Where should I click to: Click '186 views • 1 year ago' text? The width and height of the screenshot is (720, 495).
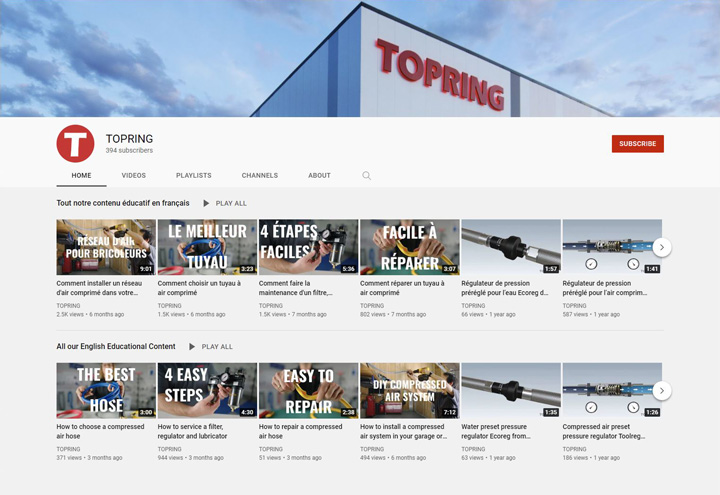click(x=591, y=458)
